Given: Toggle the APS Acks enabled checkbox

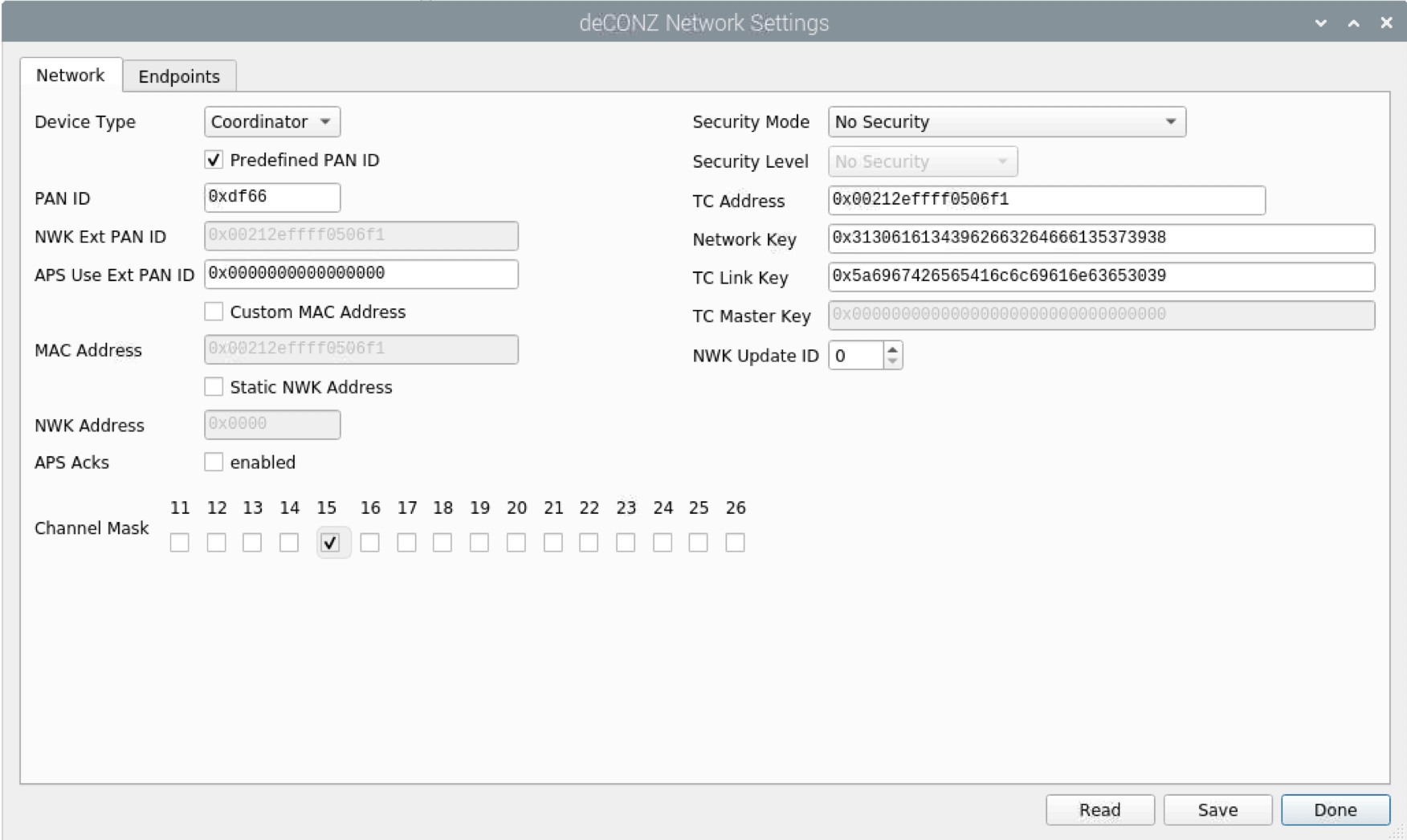Looking at the screenshot, I should [x=214, y=463].
